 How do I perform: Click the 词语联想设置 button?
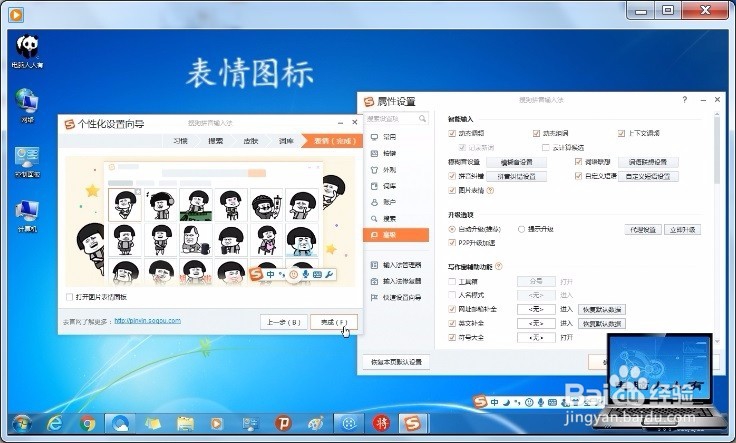click(x=648, y=162)
